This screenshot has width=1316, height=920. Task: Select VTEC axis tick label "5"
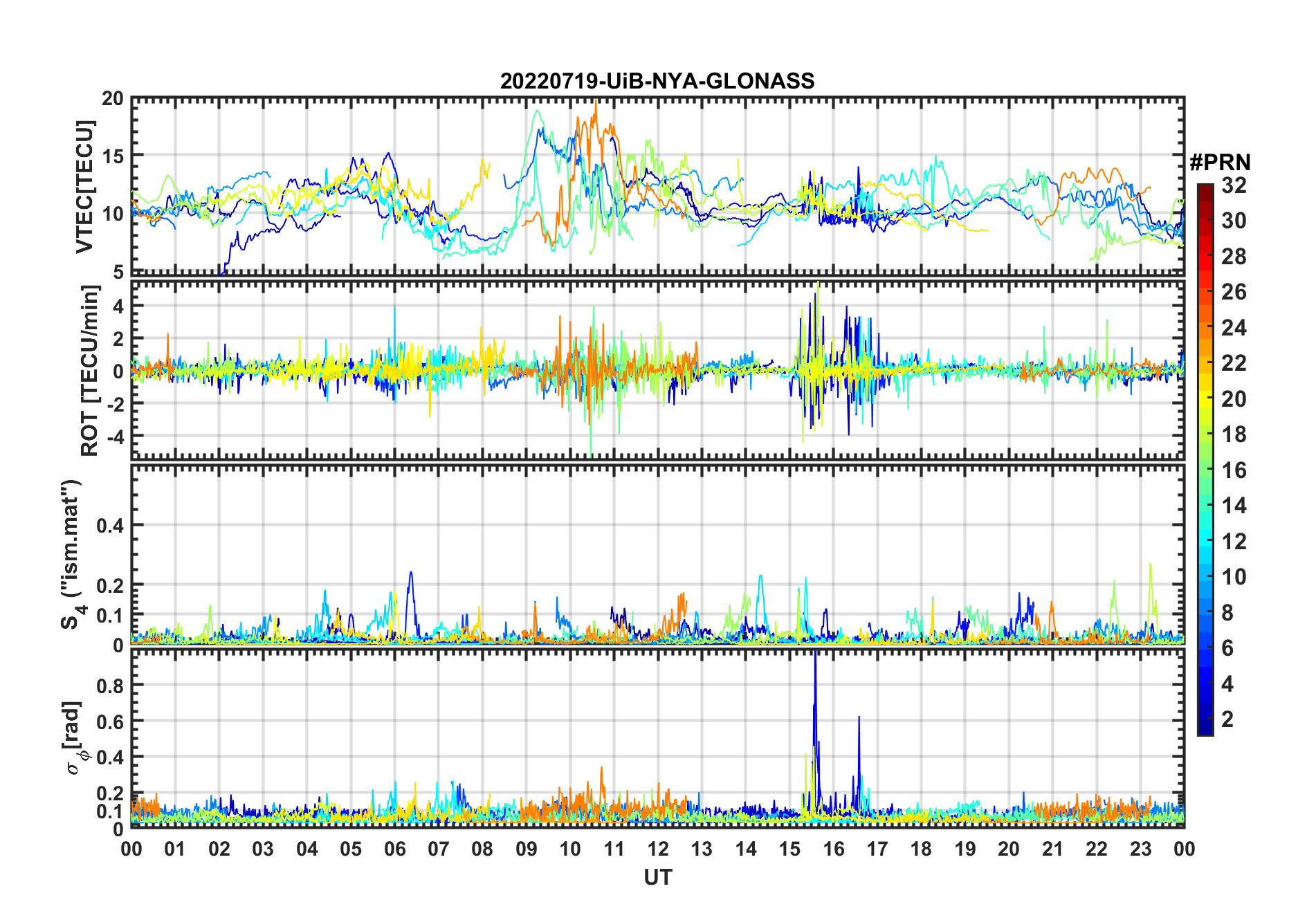tap(118, 272)
